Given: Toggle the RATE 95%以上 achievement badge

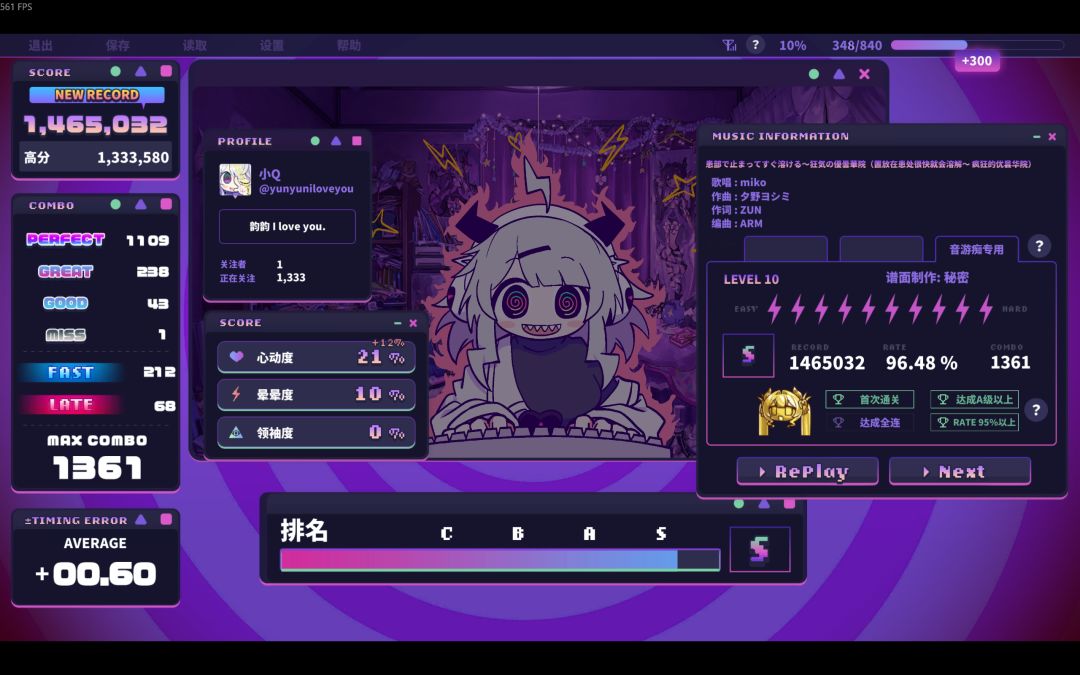Looking at the screenshot, I should (975, 422).
